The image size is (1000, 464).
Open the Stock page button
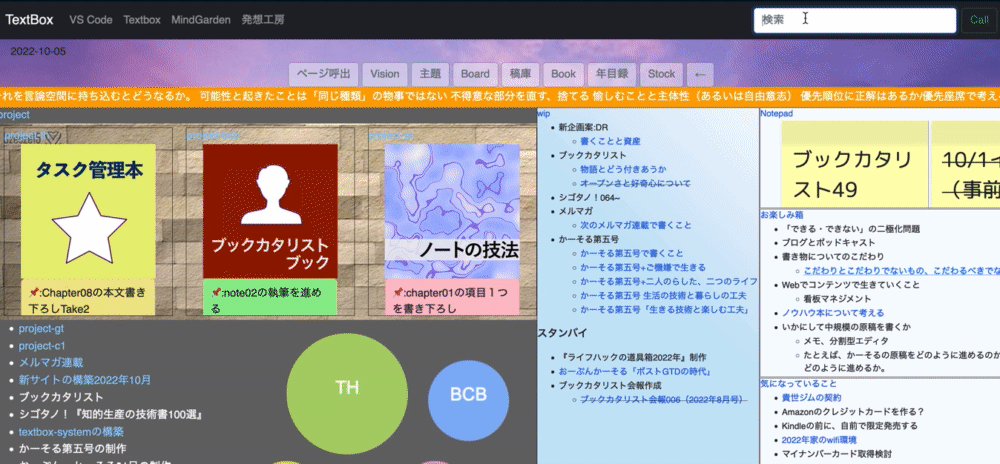pyautogui.click(x=661, y=74)
